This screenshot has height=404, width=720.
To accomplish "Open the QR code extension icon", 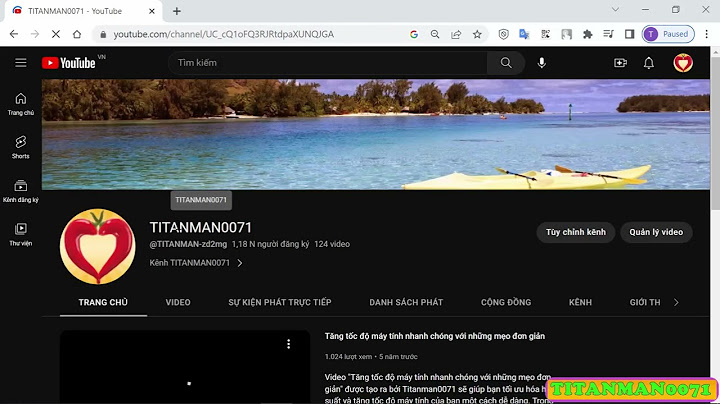I will click(546, 34).
